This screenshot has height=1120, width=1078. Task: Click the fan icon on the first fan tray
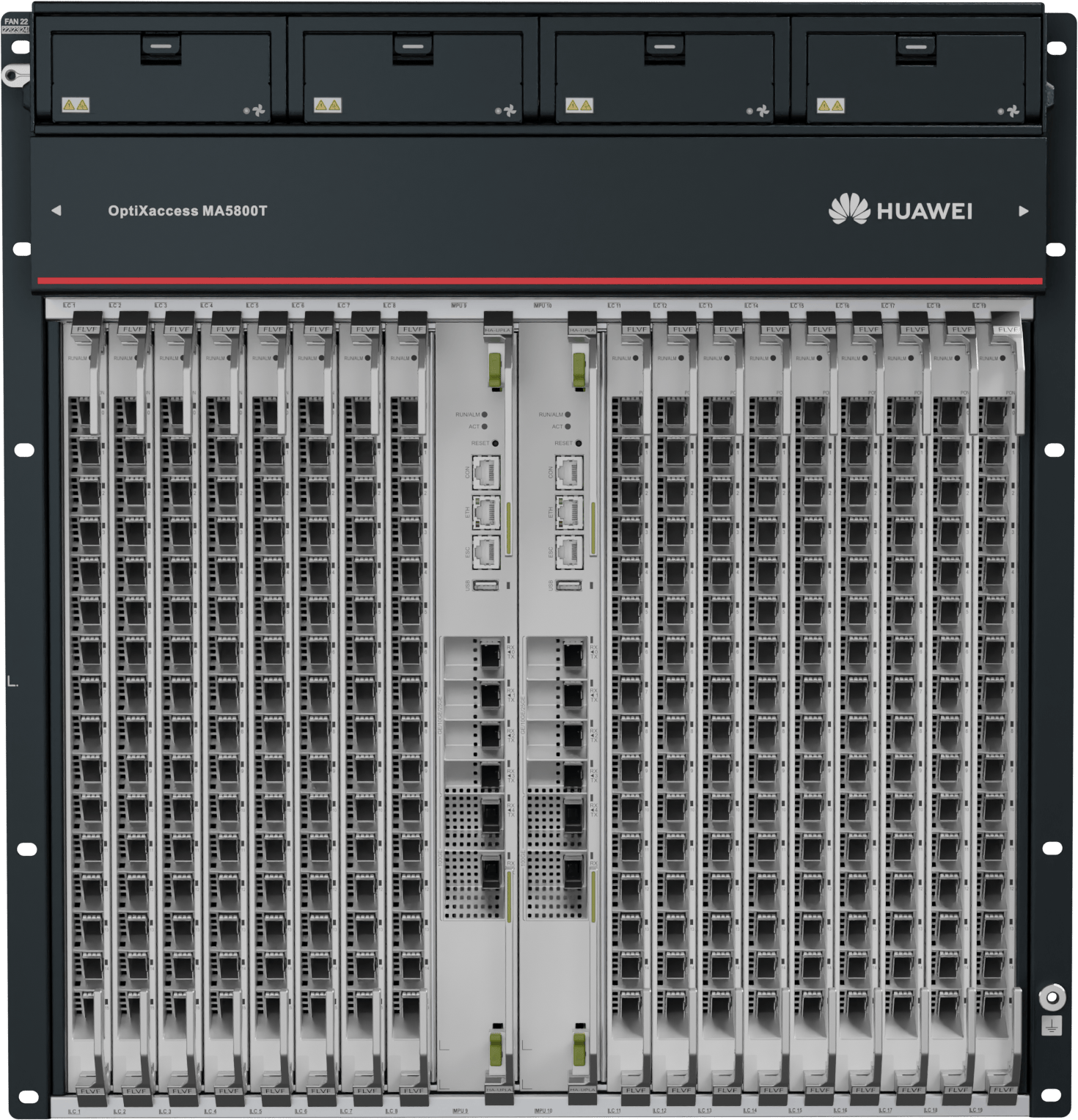(x=258, y=111)
